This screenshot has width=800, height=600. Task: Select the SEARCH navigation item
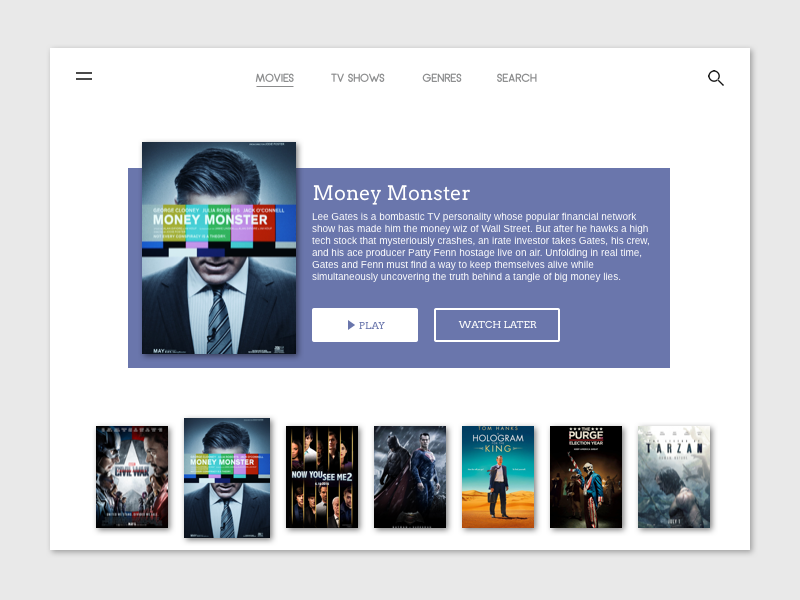(x=516, y=78)
